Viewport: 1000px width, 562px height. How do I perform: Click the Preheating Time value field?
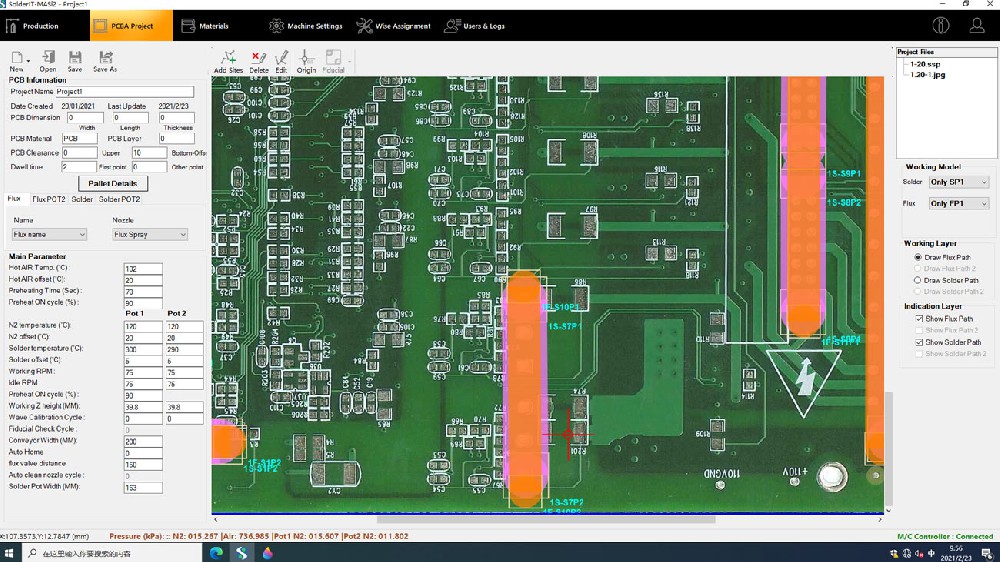pos(143,292)
